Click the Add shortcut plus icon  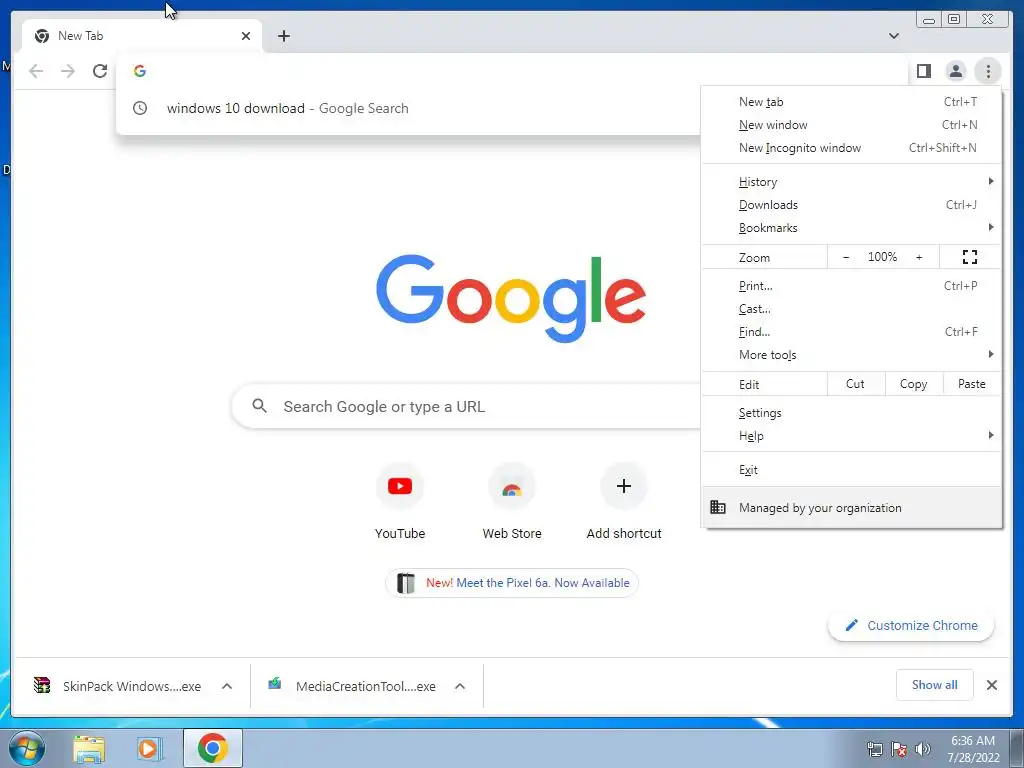point(624,486)
